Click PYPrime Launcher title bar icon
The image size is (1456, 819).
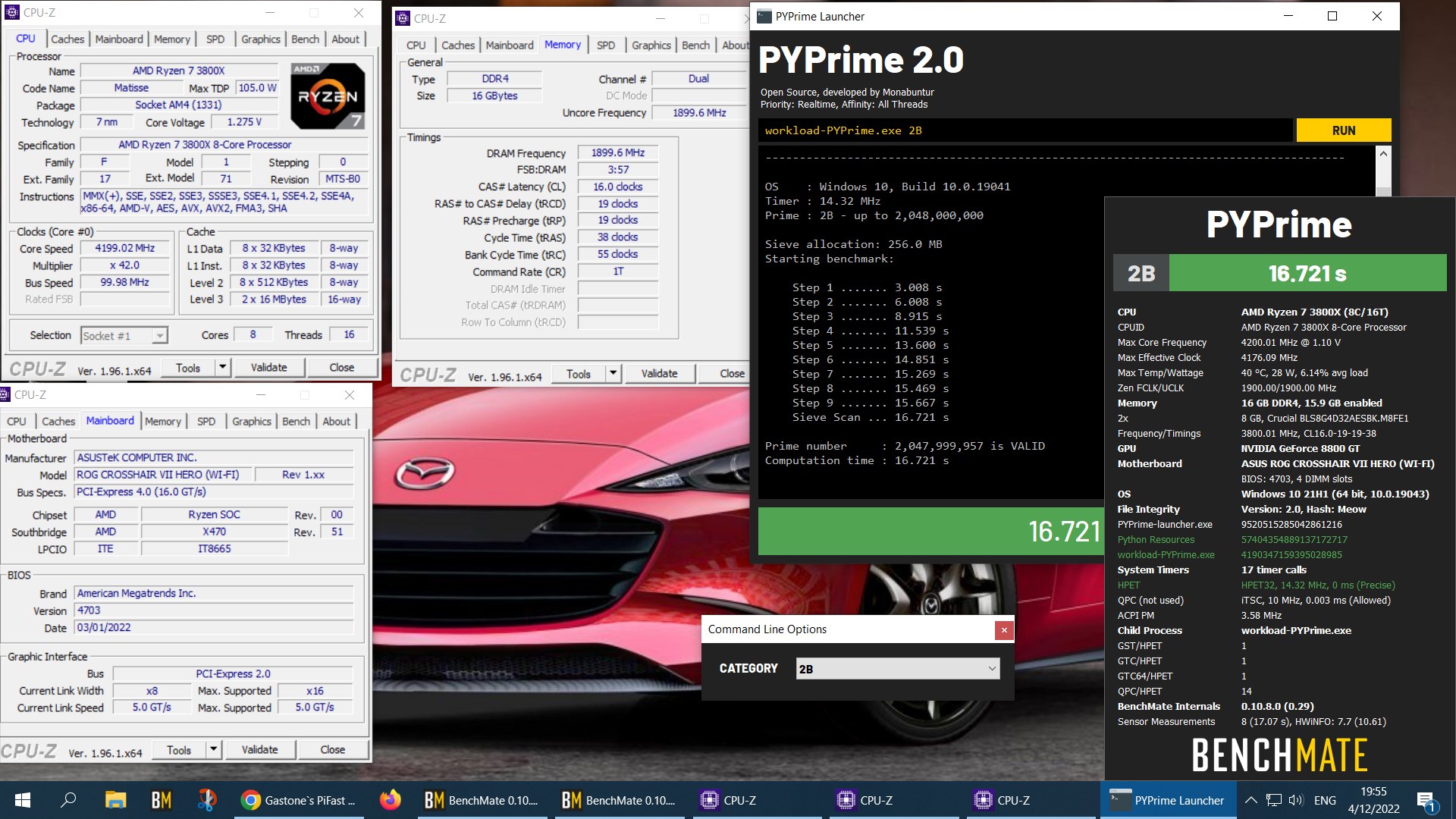coord(764,16)
